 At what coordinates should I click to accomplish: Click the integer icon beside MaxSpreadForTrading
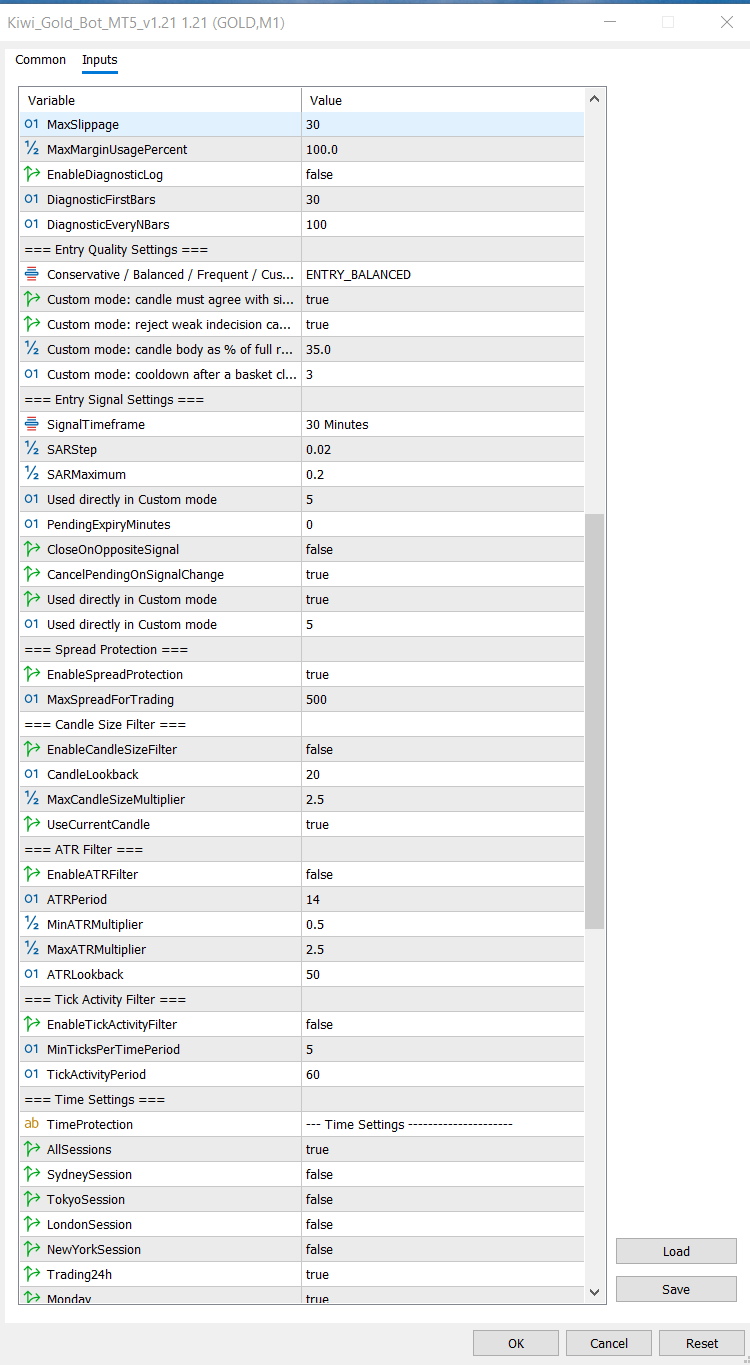click(31, 699)
